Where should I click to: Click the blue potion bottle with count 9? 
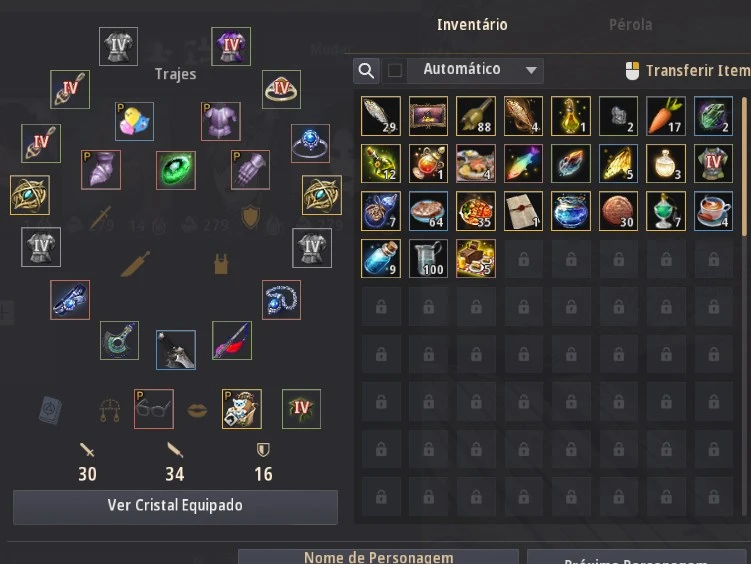(381, 259)
